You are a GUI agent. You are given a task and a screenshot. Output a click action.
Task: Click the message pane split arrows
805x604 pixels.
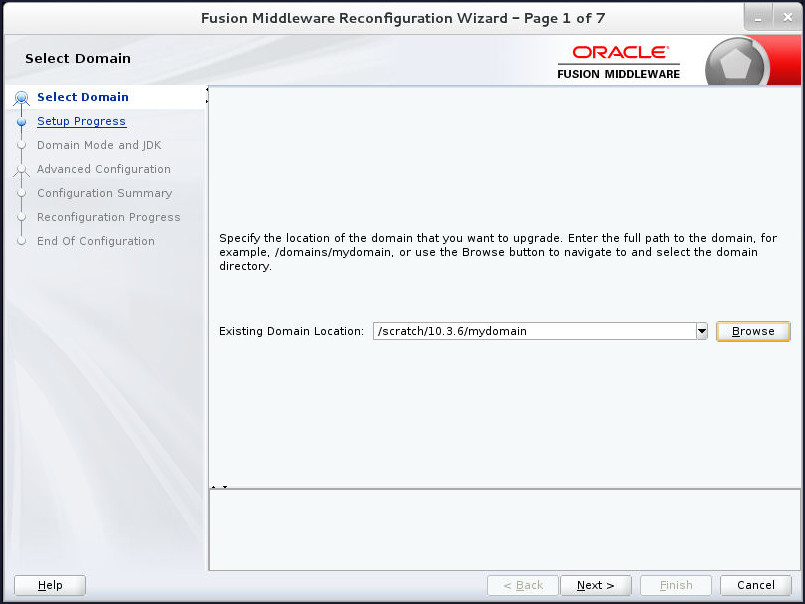[219, 486]
